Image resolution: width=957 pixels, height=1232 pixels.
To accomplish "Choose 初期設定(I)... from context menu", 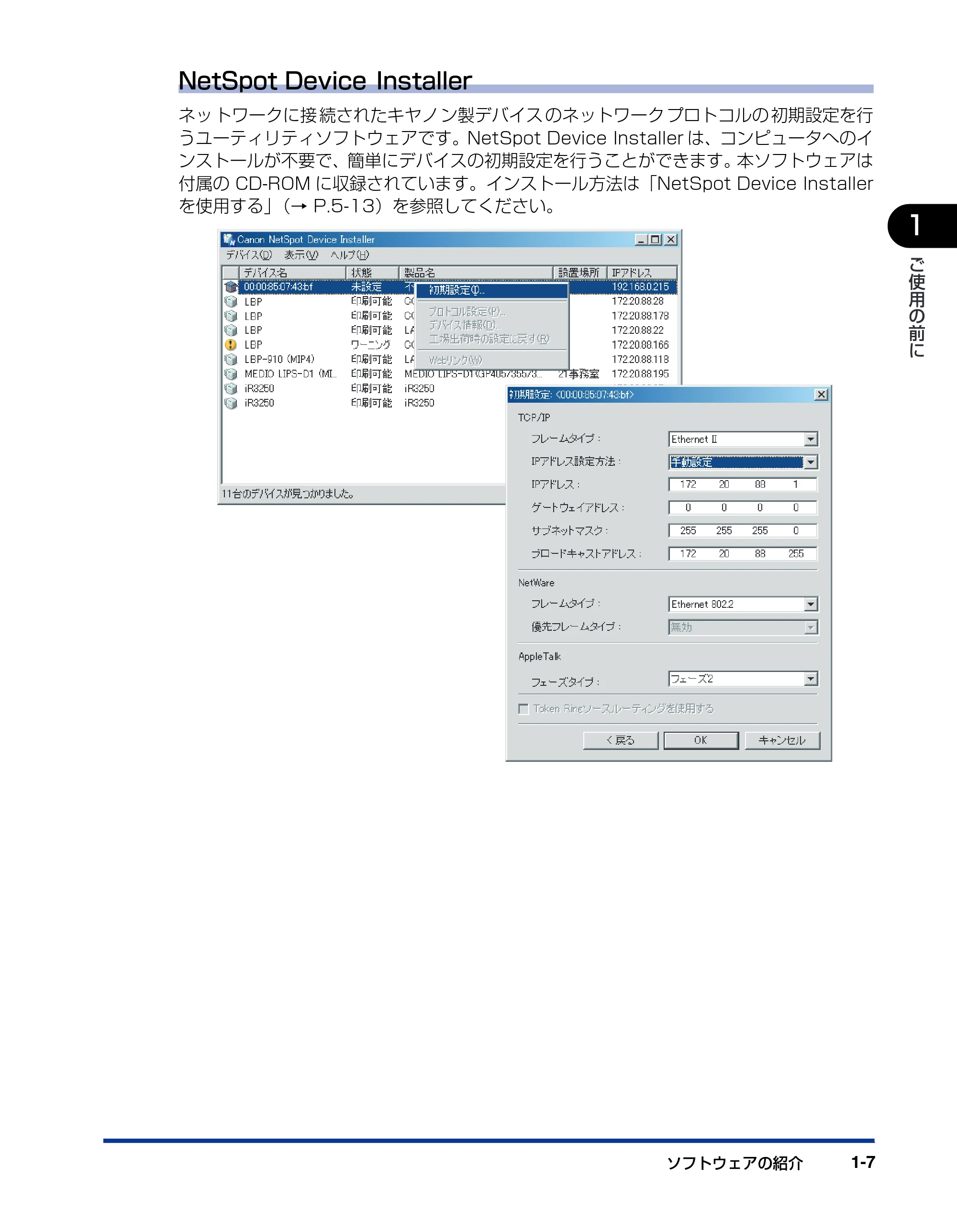I will 492,290.
